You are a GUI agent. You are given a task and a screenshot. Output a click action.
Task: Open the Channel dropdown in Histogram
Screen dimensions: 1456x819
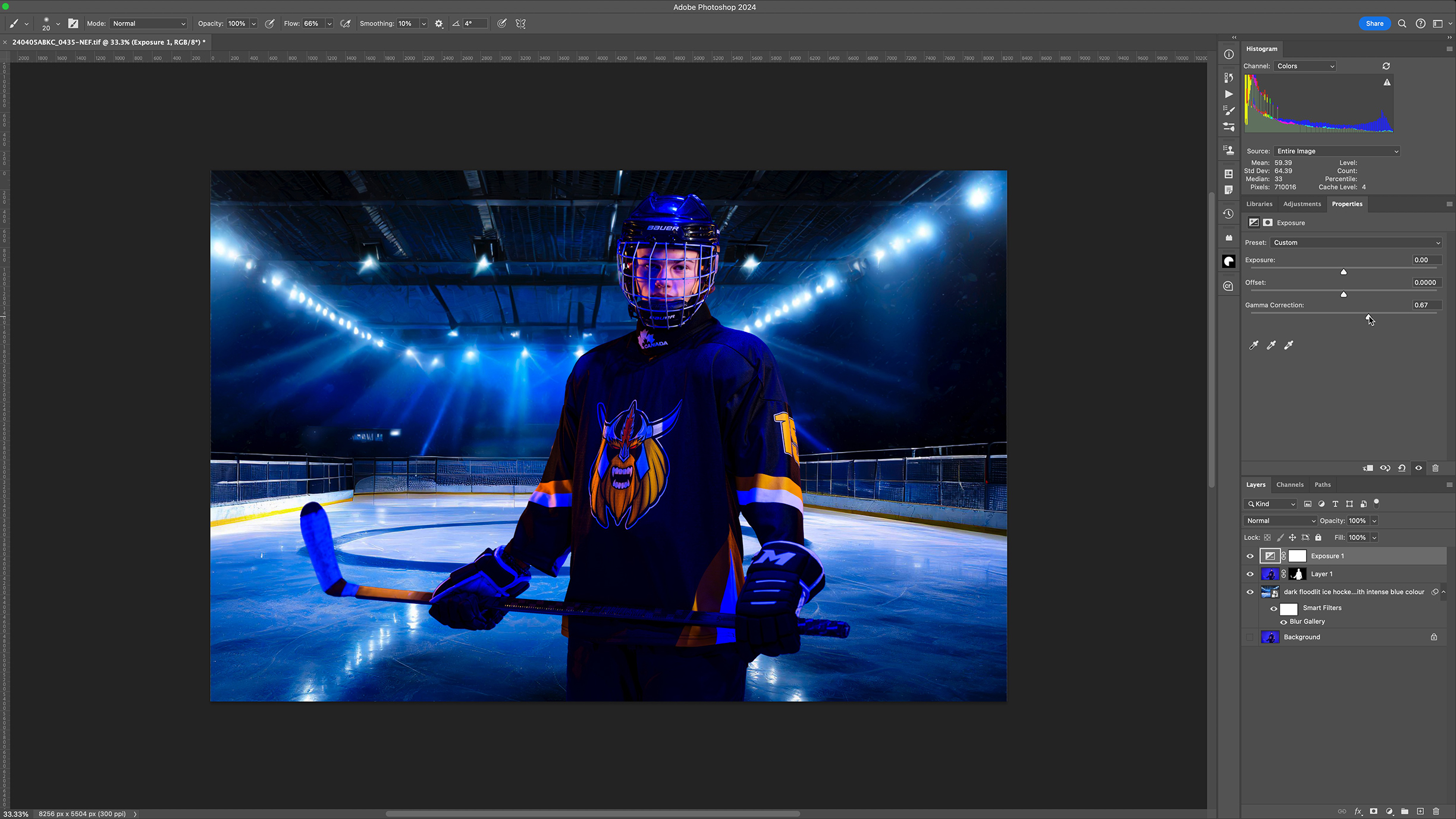pos(1305,66)
